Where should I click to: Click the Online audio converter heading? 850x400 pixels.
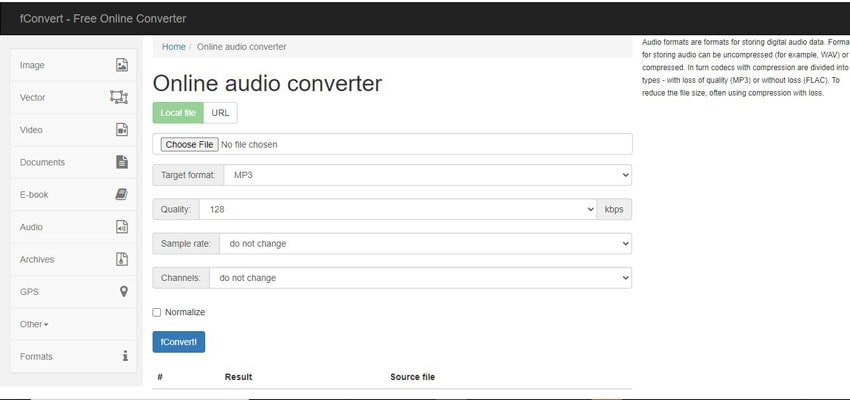pyautogui.click(x=267, y=84)
